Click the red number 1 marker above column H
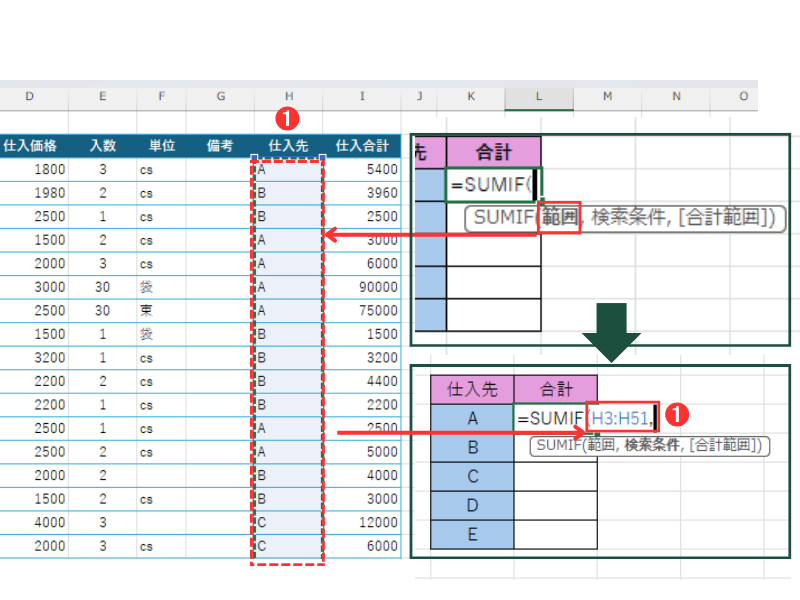Viewport: 800px width, 600px height. pyautogui.click(x=286, y=118)
